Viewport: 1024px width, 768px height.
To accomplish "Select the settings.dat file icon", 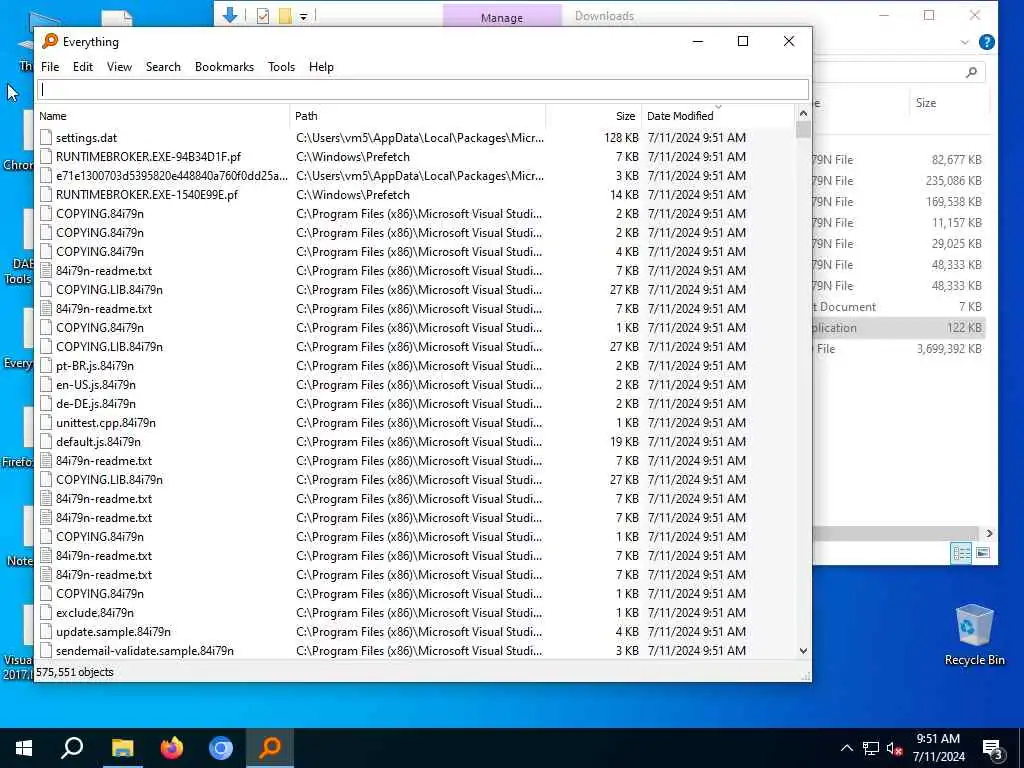I will click(x=46, y=137).
